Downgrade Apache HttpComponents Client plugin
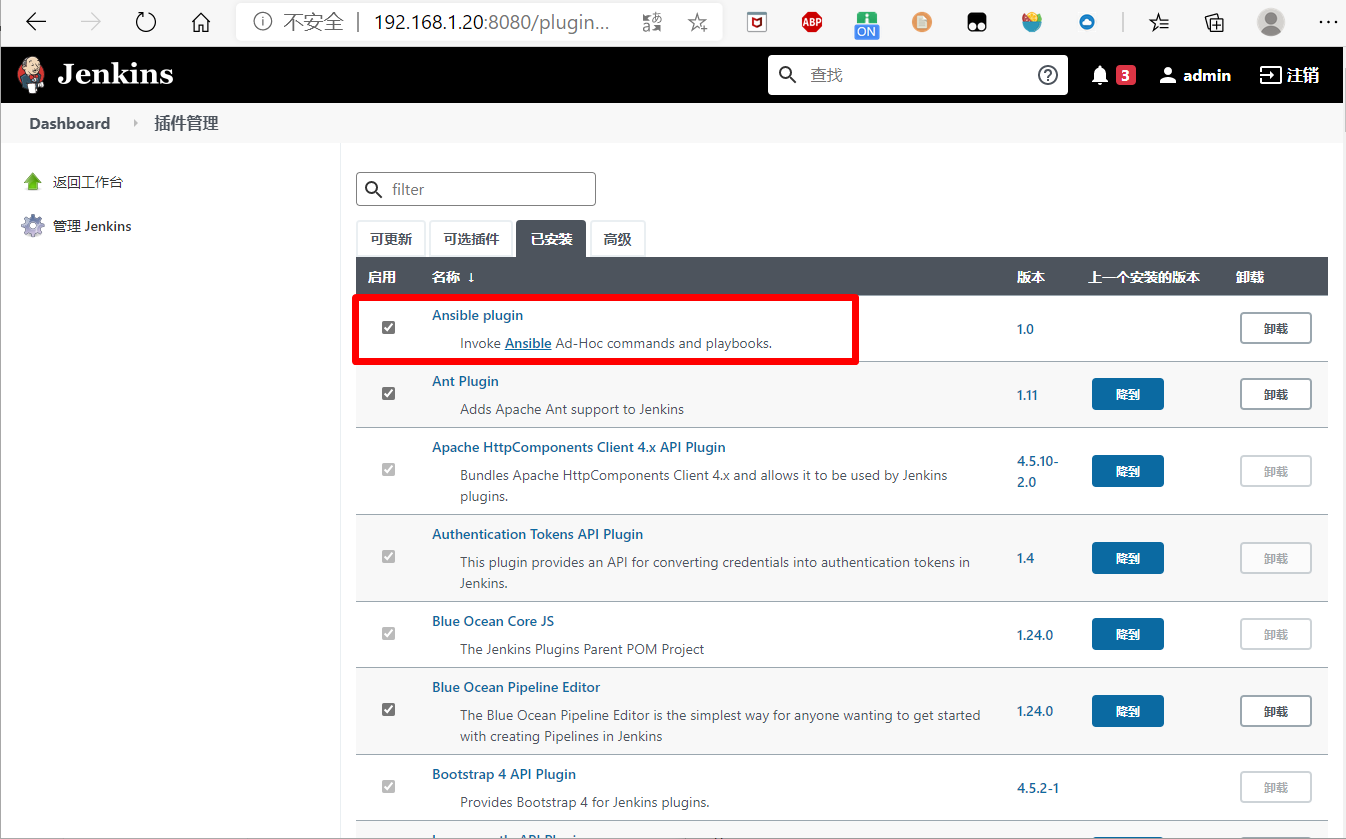This screenshot has width=1346, height=839. pos(1128,471)
